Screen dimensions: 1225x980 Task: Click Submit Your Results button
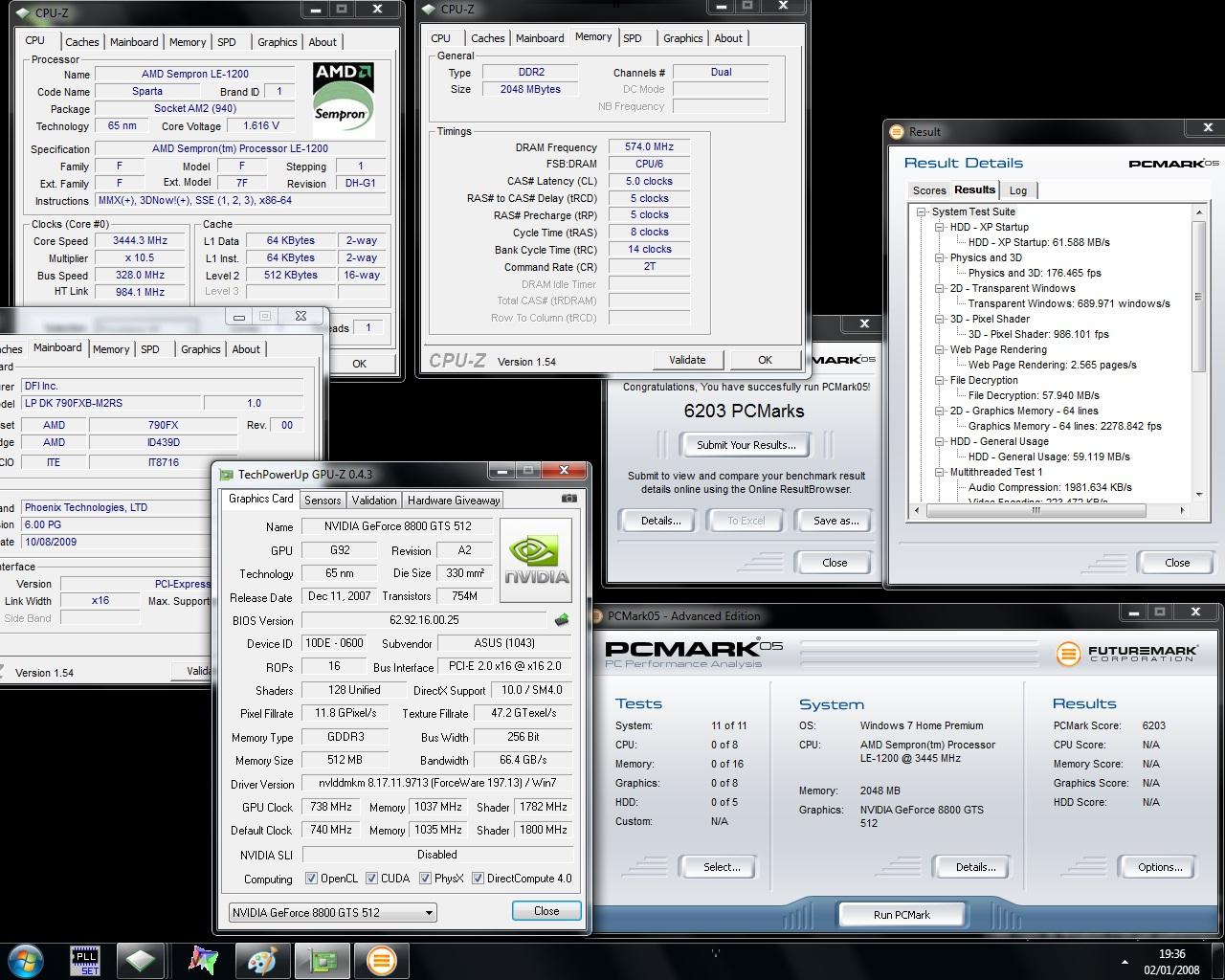tap(746, 445)
